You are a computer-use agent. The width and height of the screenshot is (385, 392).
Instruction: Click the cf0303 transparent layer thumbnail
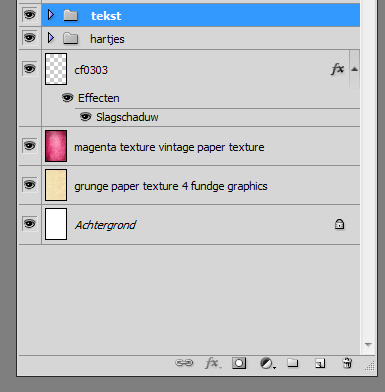[56, 69]
